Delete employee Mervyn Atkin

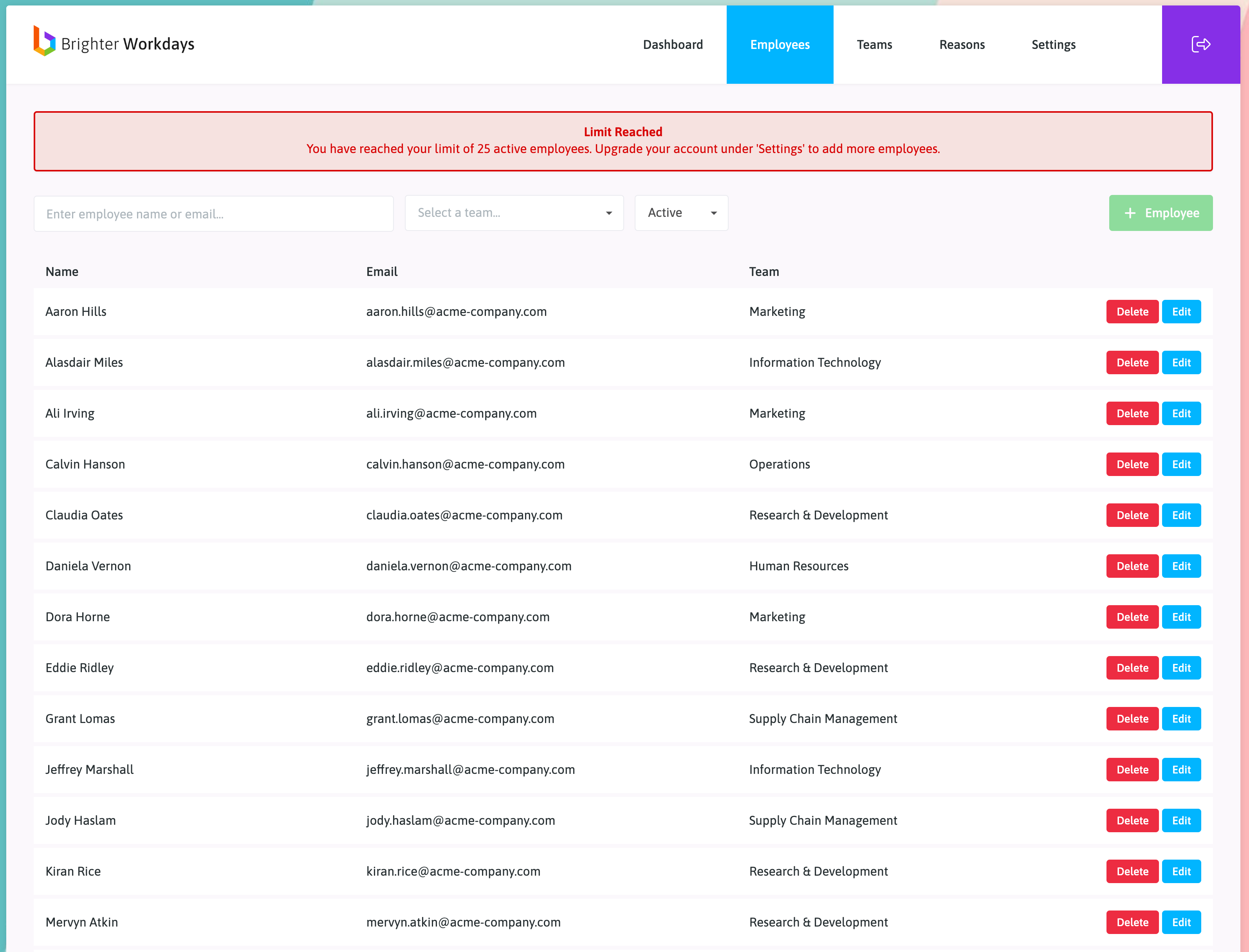coord(1132,923)
